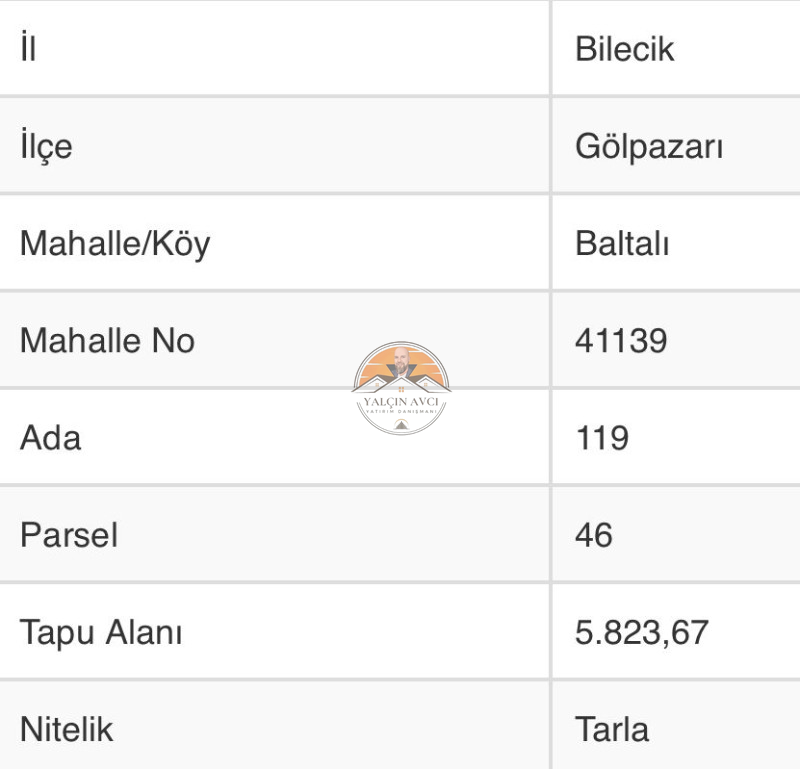Click the Parsel row label
This screenshot has height=769, width=800.
[x=69, y=535]
